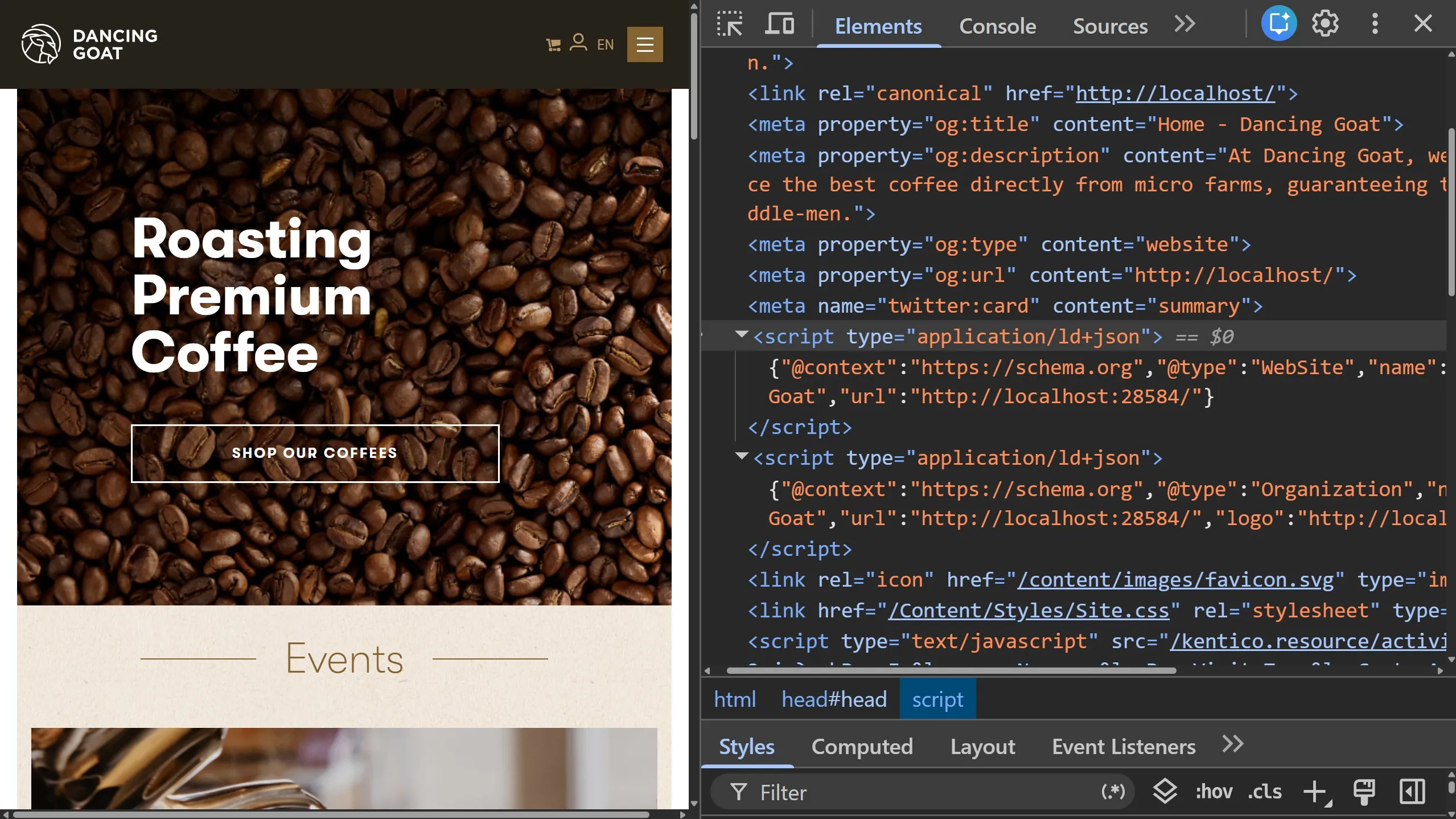The width and height of the screenshot is (1456, 819).
Task: Select the og:url meta element row
Action: click(1052, 275)
